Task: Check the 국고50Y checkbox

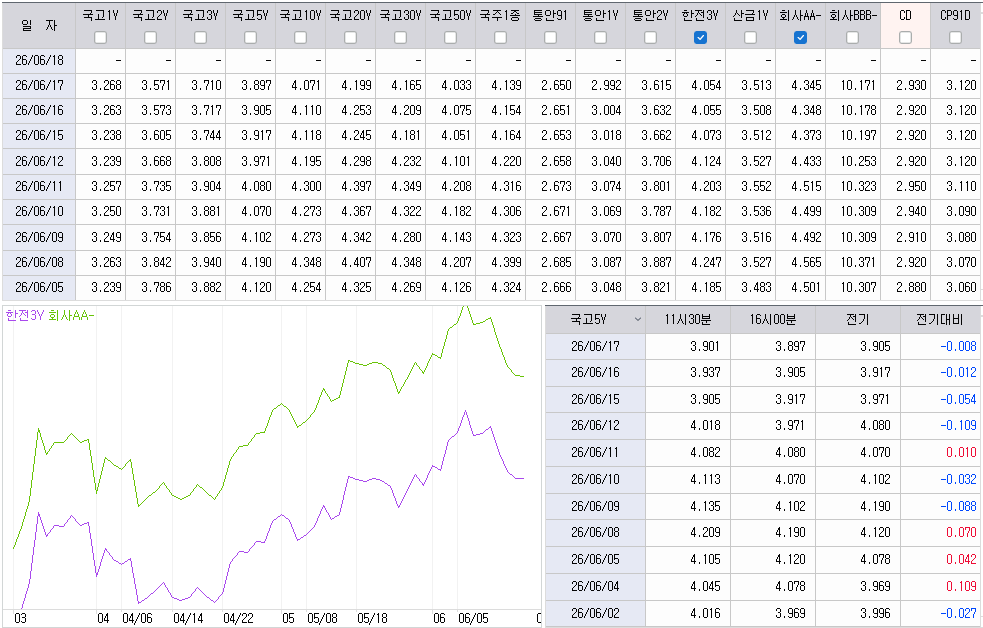Action: tap(450, 38)
